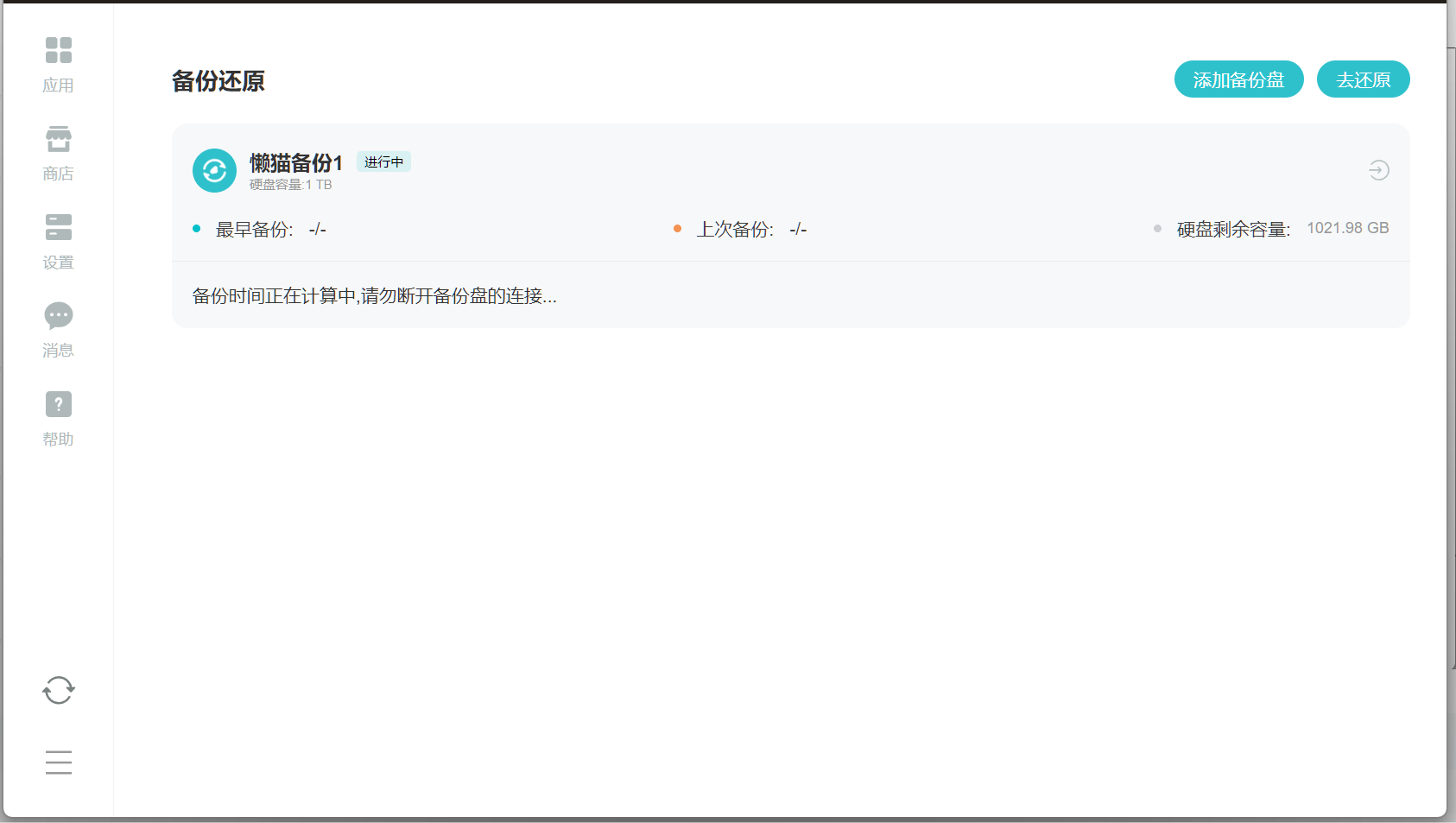Open the 商店 store icon
The height and width of the screenshot is (823, 1456).
coord(58,138)
